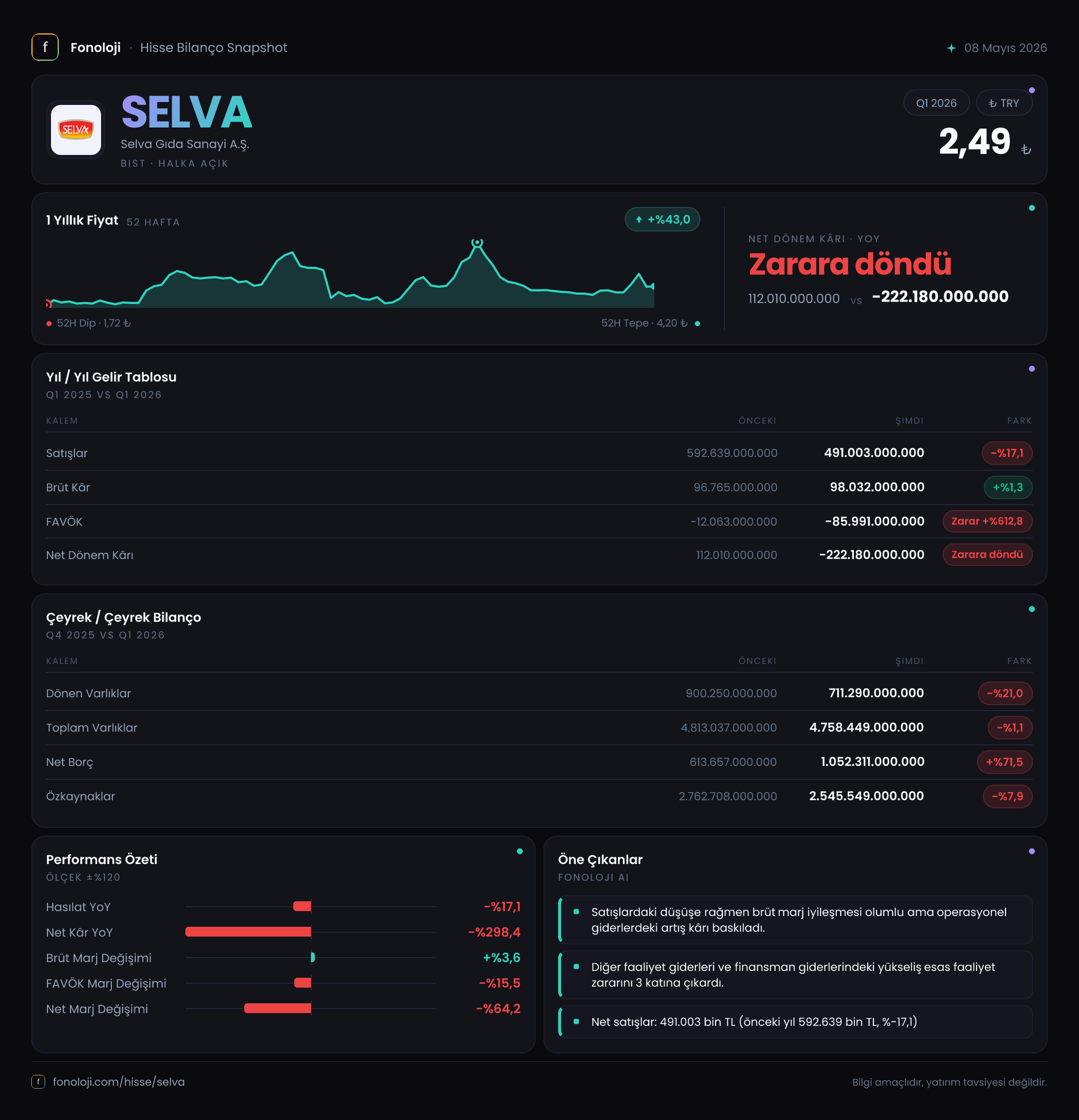This screenshot has height=1120, width=1079.
Task: Click the Özkaynaklar current value 2.545.549.000.000
Action: click(x=867, y=795)
